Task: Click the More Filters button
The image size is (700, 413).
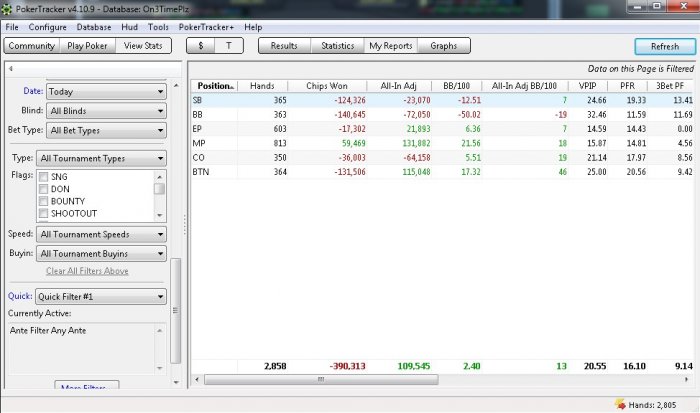Action: click(x=87, y=385)
